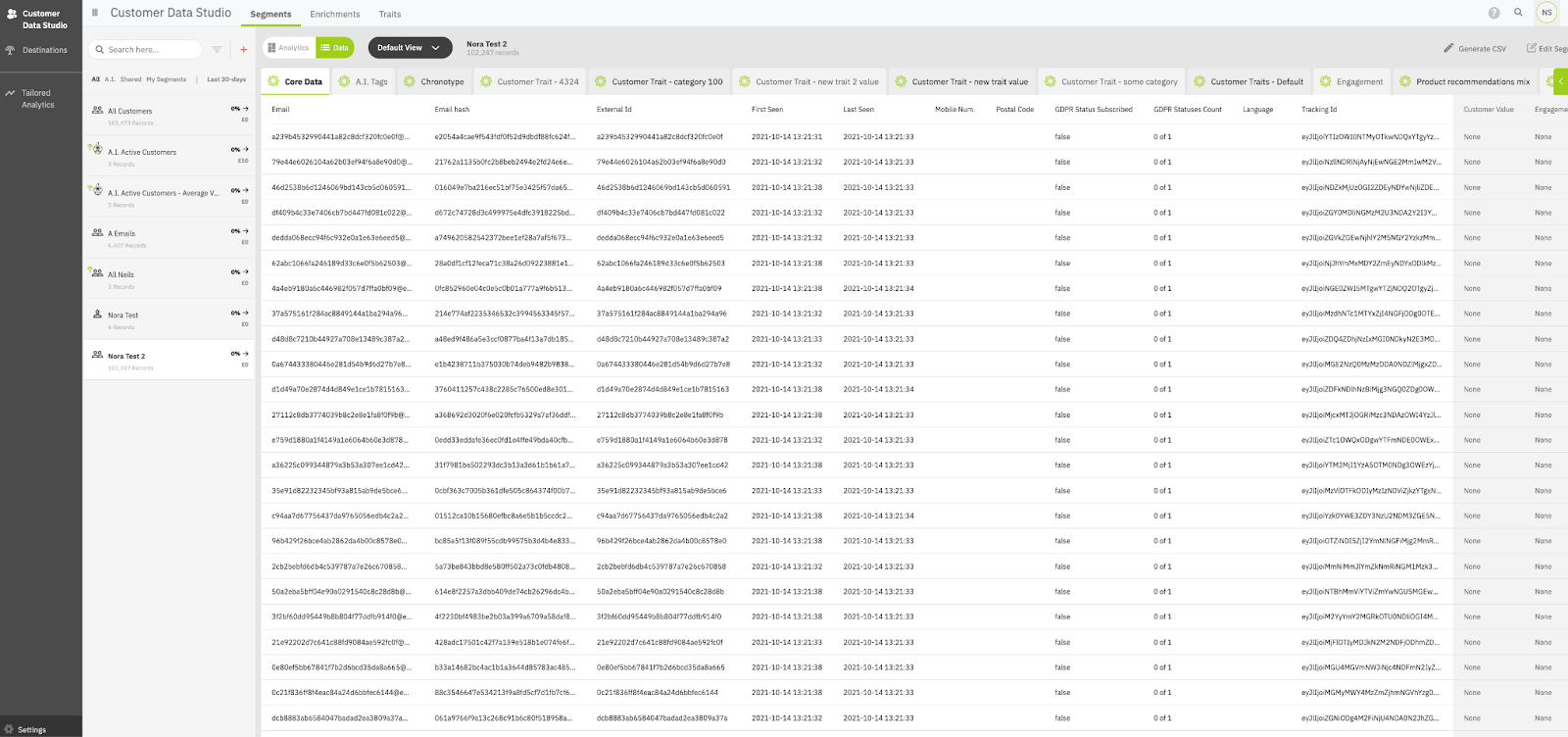1568x737 pixels.
Task: Open Settings at bottom of sidebar
Action: point(31,729)
